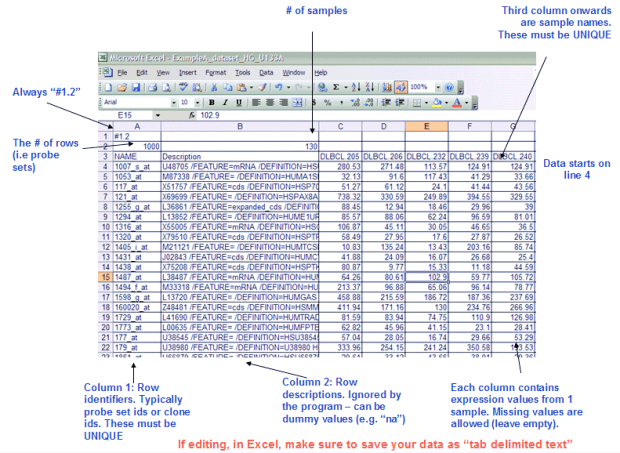Toggle Italic formatting
Image resolution: width=620 pixels, height=453 pixels.
pyautogui.click(x=226, y=102)
